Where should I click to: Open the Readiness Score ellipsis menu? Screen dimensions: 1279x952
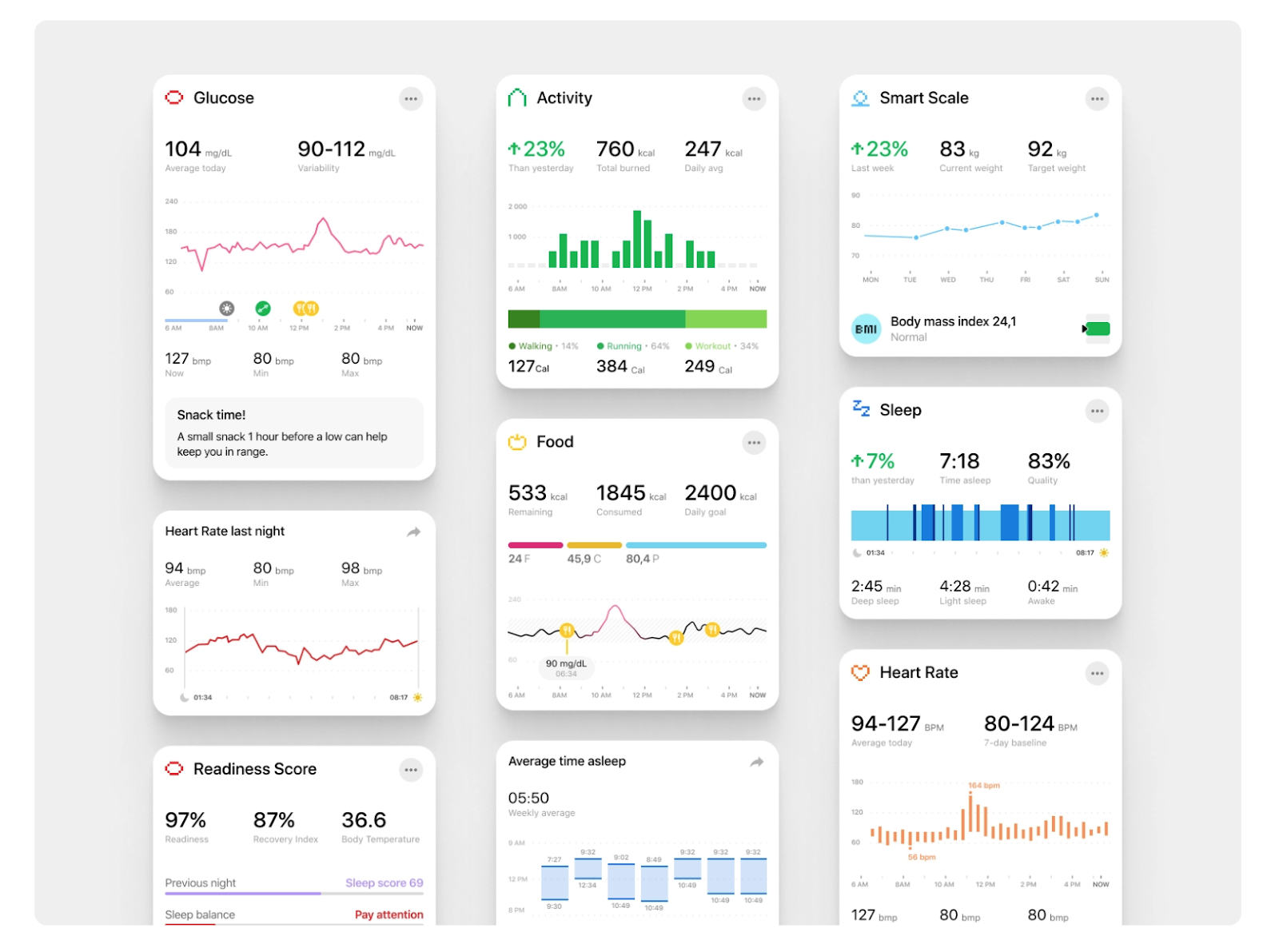click(411, 769)
